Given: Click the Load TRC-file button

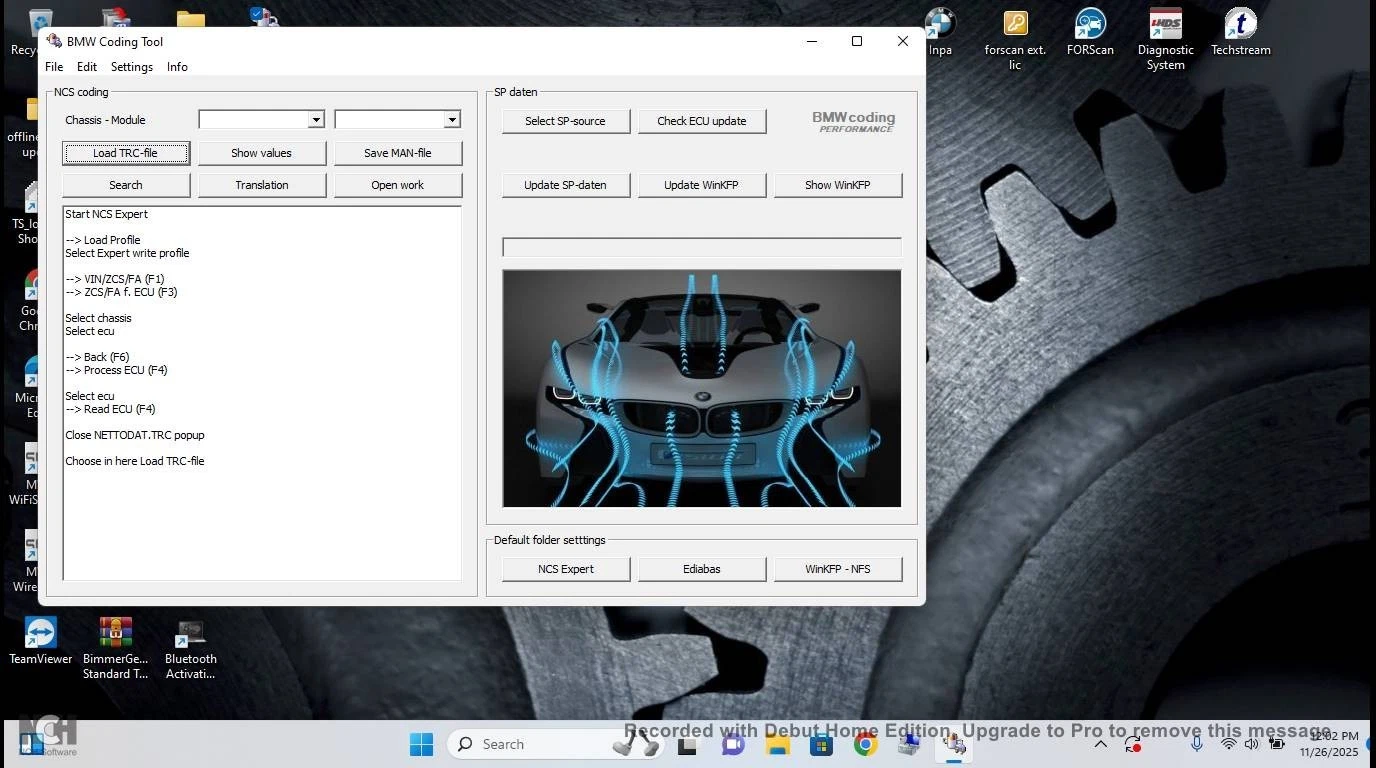Looking at the screenshot, I should [x=126, y=153].
